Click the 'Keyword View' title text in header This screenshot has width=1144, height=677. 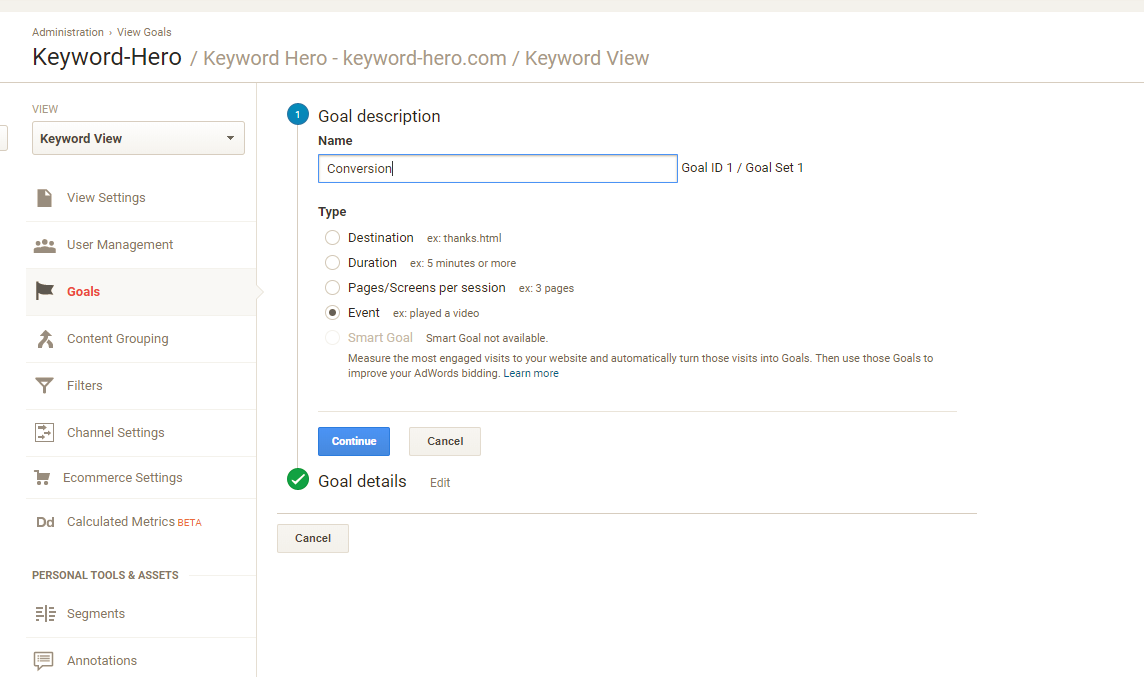pos(587,58)
